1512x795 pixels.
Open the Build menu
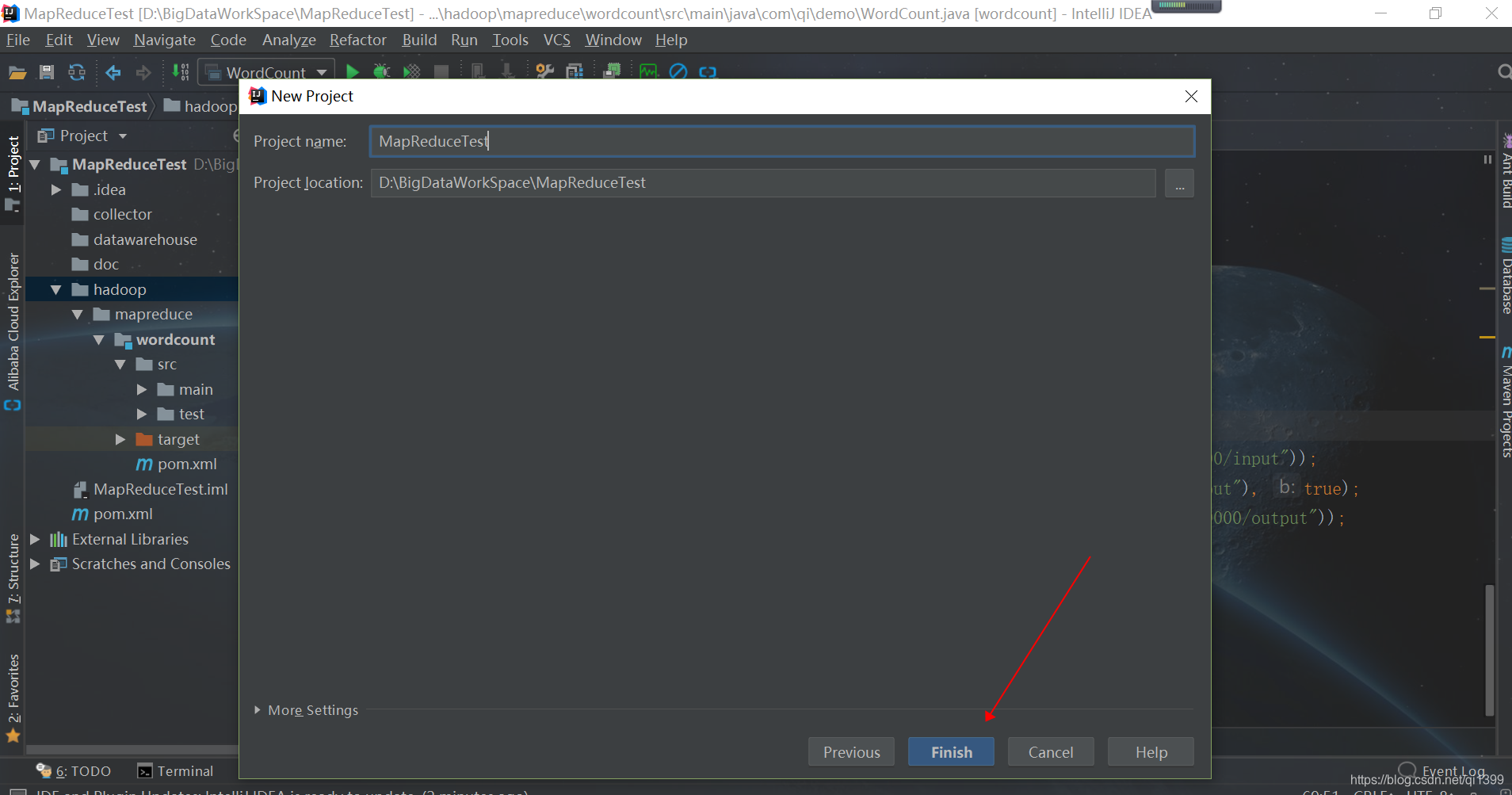[x=419, y=40]
